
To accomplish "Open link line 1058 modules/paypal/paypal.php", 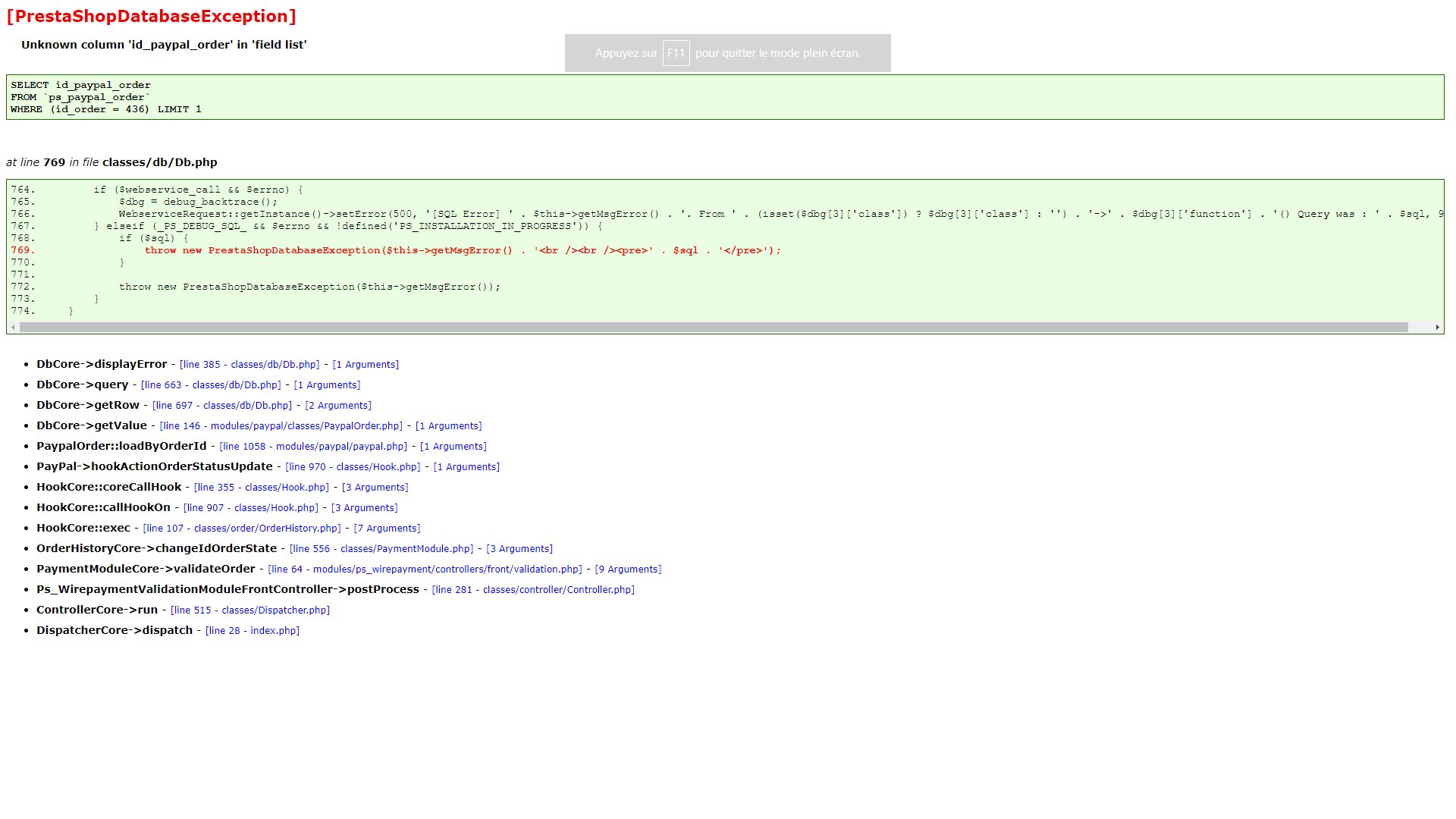I will tap(313, 447).
